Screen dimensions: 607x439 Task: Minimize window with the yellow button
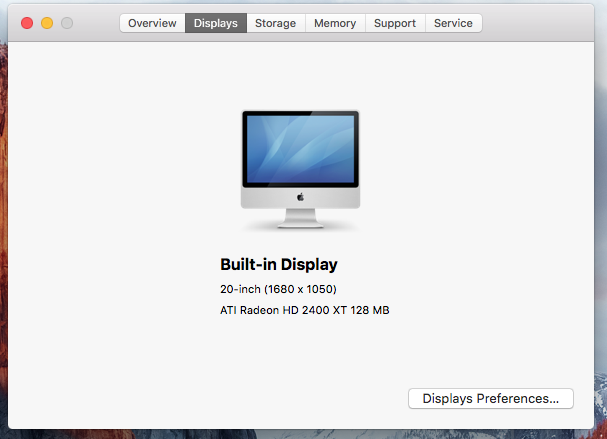(x=47, y=23)
